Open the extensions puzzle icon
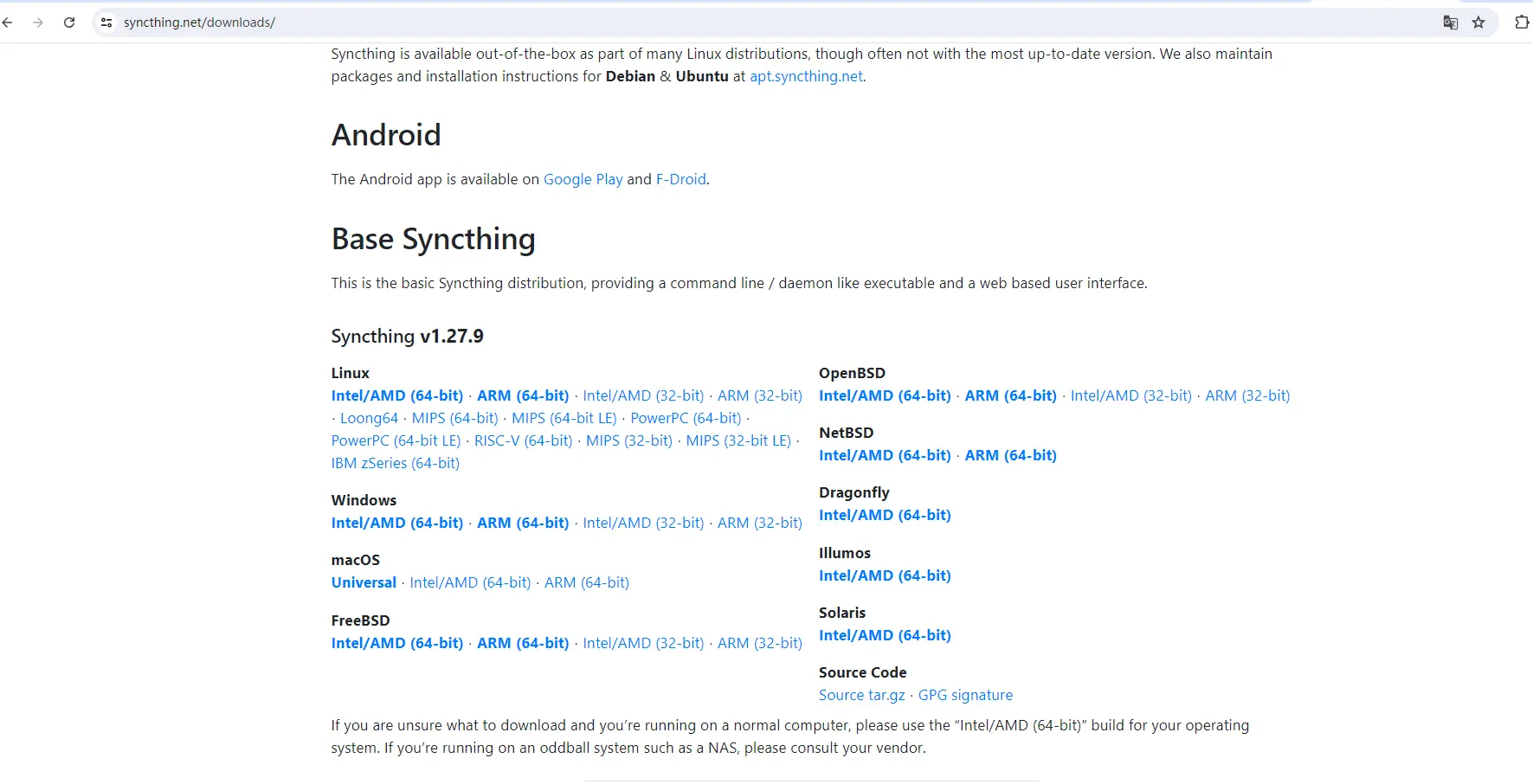 click(1521, 22)
